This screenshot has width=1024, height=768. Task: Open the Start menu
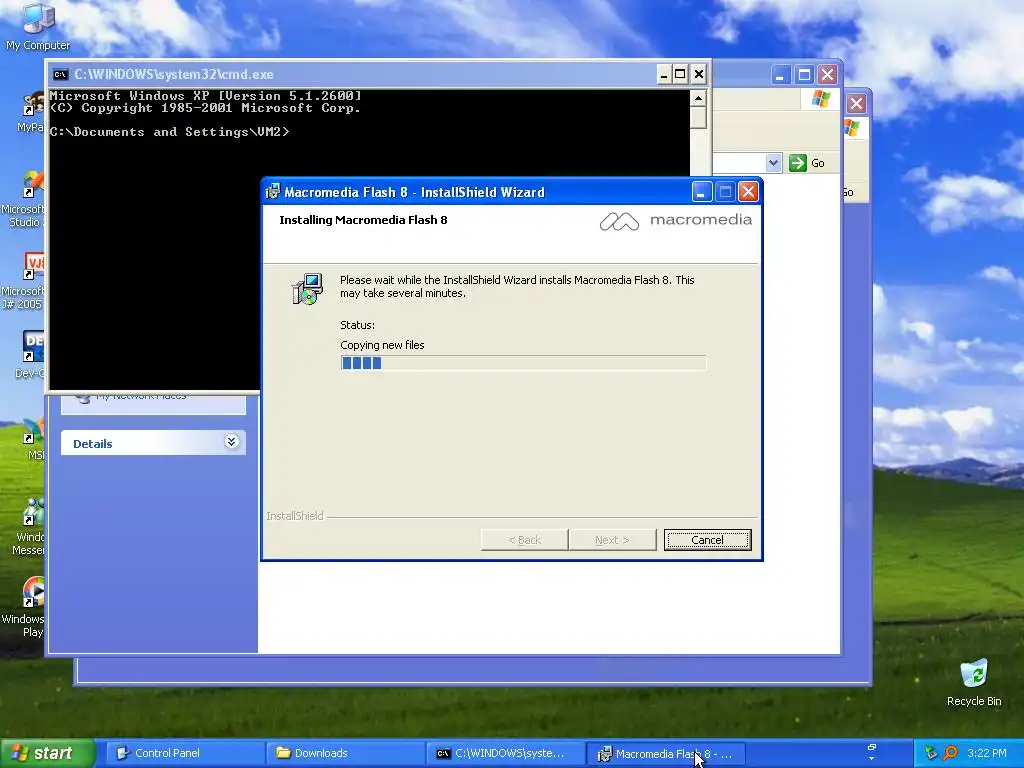[x=47, y=753]
